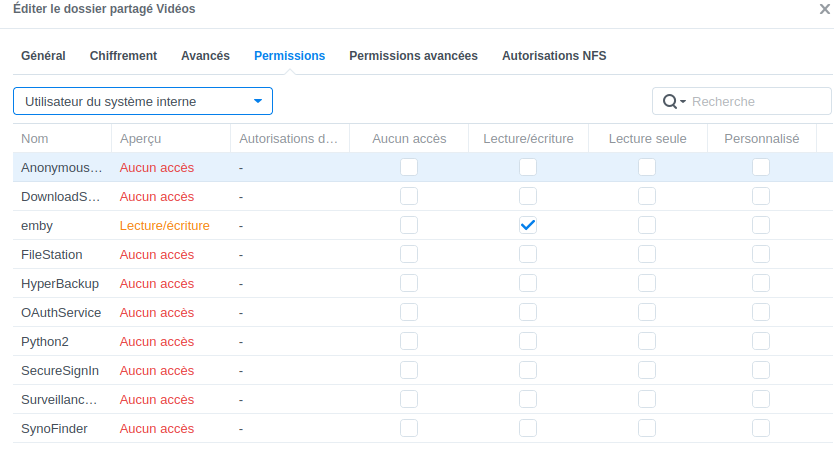The width and height of the screenshot is (834, 459).
Task: Switch to the Général tab
Action: (43, 56)
